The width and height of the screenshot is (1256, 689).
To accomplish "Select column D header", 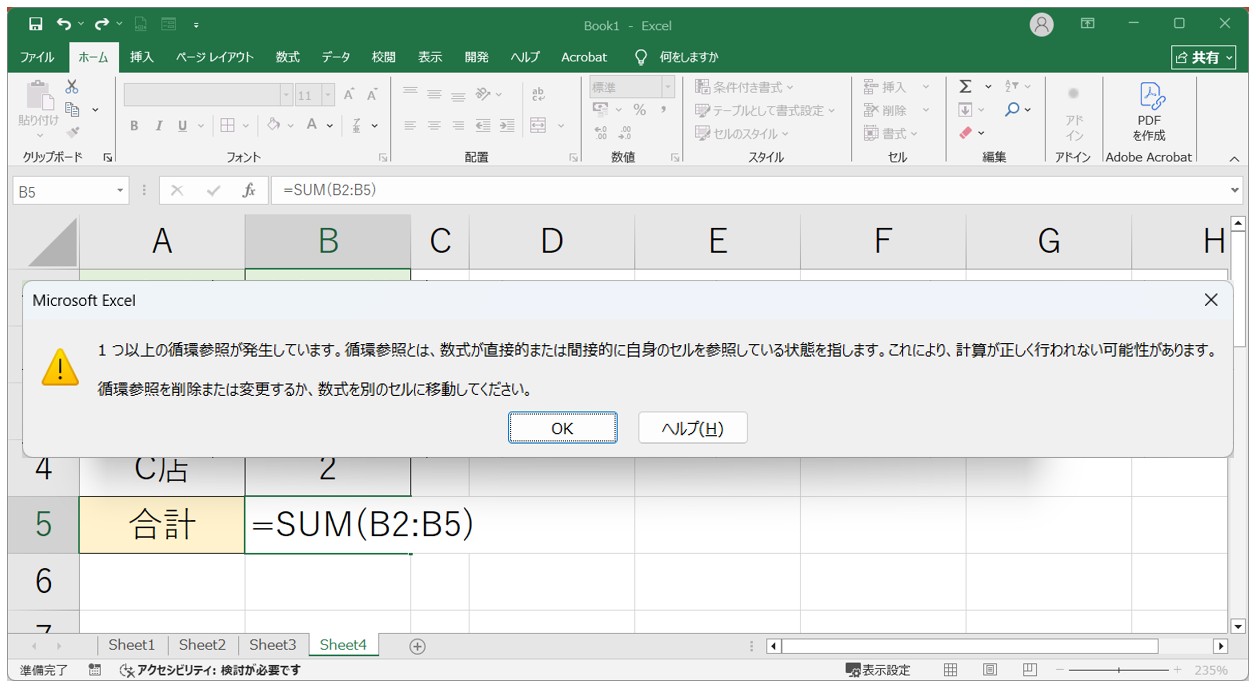I will pyautogui.click(x=552, y=241).
